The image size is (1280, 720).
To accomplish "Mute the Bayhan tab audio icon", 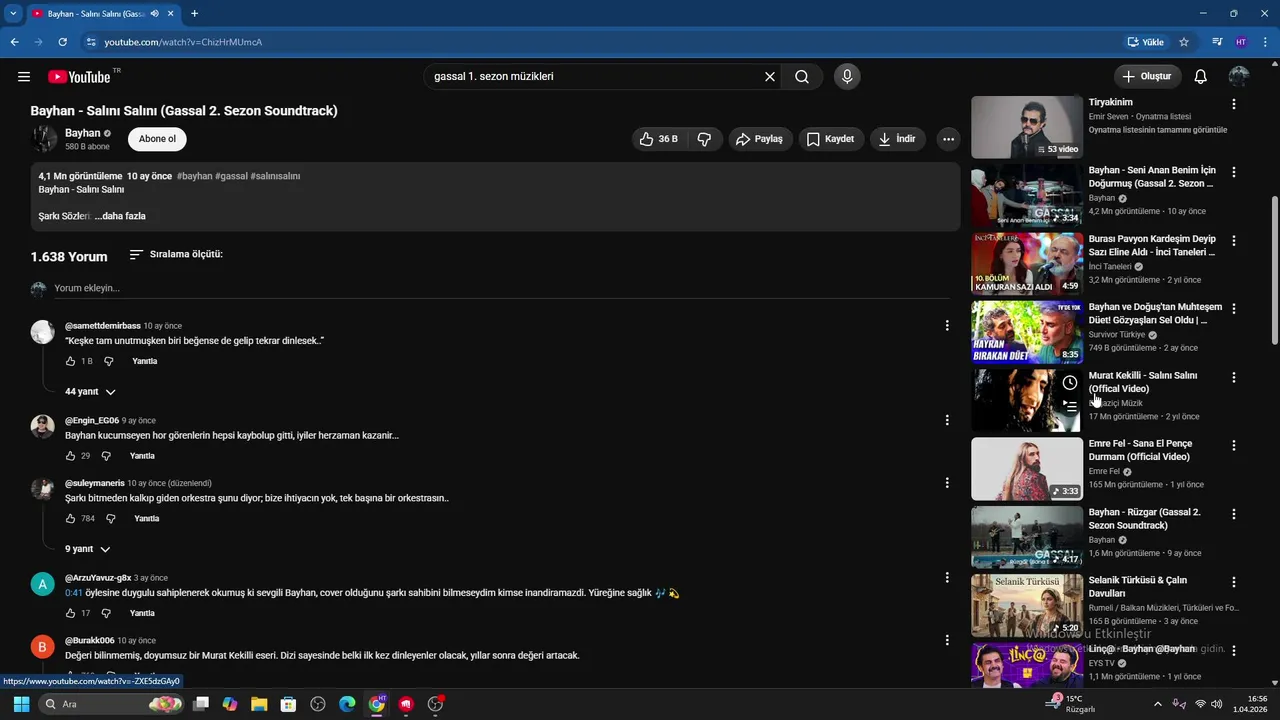I will click(155, 14).
